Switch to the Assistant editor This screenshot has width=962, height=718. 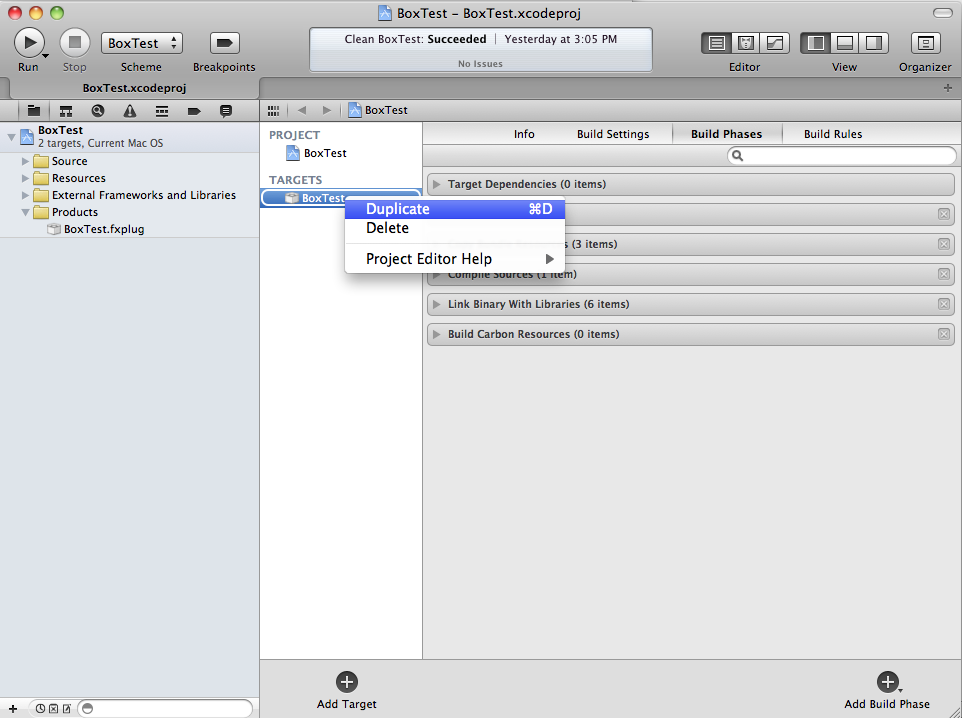(x=745, y=43)
